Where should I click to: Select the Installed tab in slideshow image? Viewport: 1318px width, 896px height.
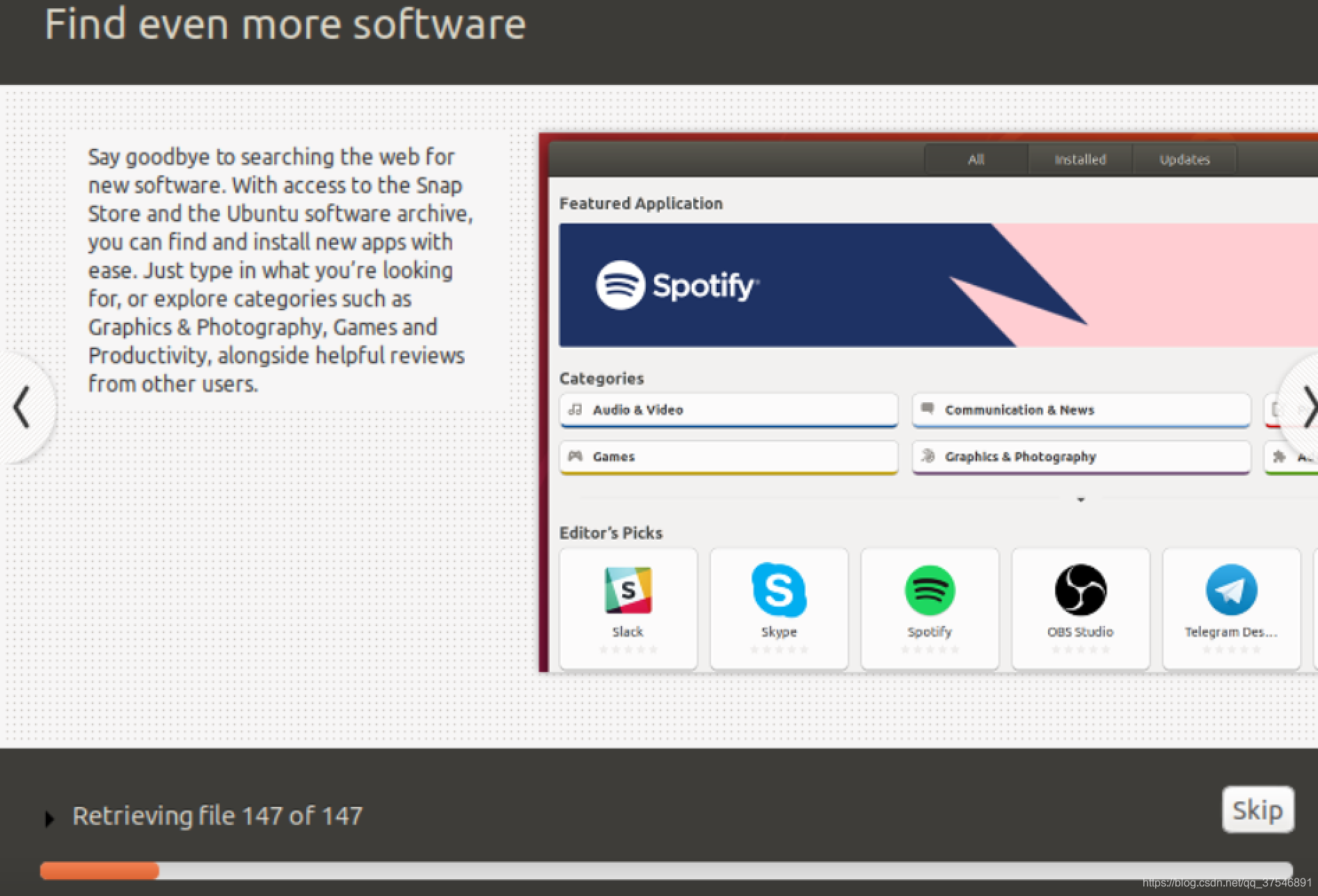tap(1080, 159)
